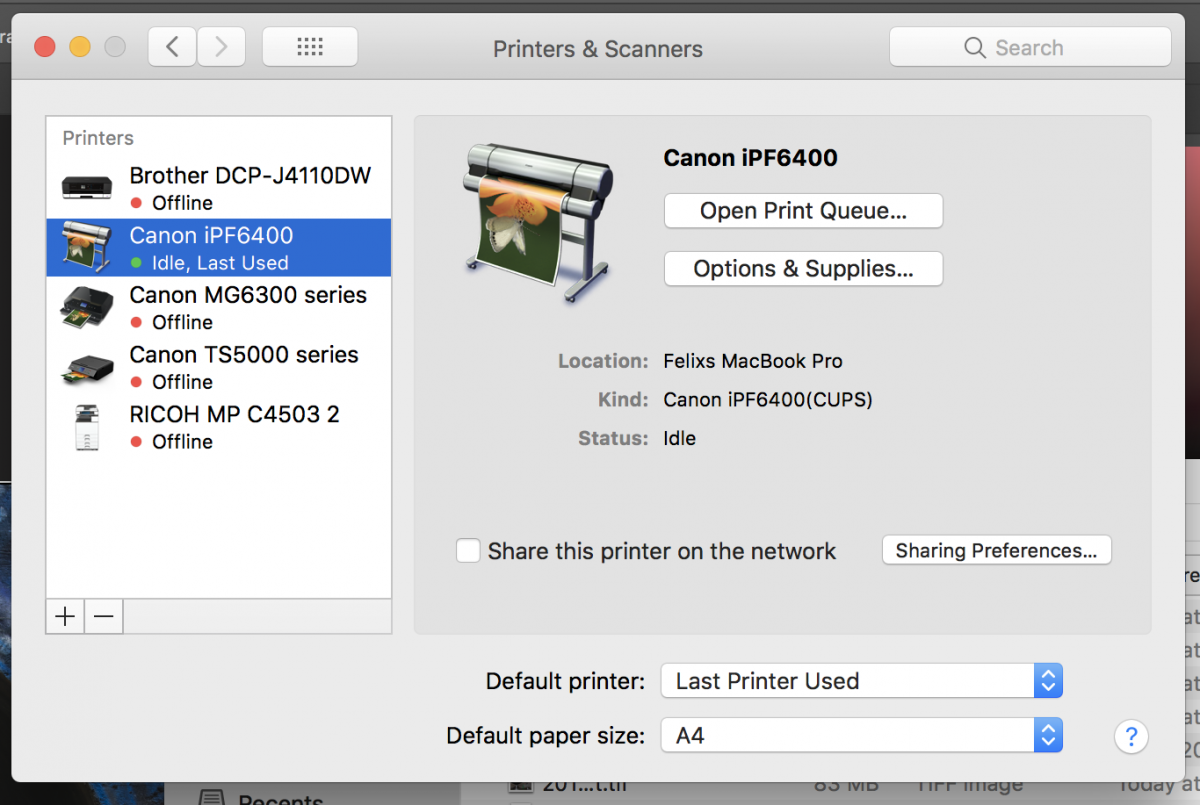Show all preferences via grid icon

(x=310, y=47)
